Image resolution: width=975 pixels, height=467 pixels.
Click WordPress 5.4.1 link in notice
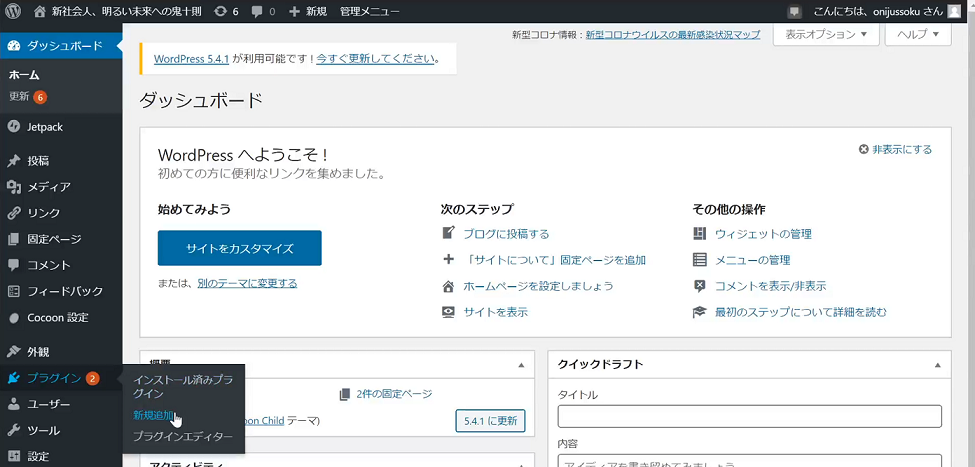coord(192,59)
